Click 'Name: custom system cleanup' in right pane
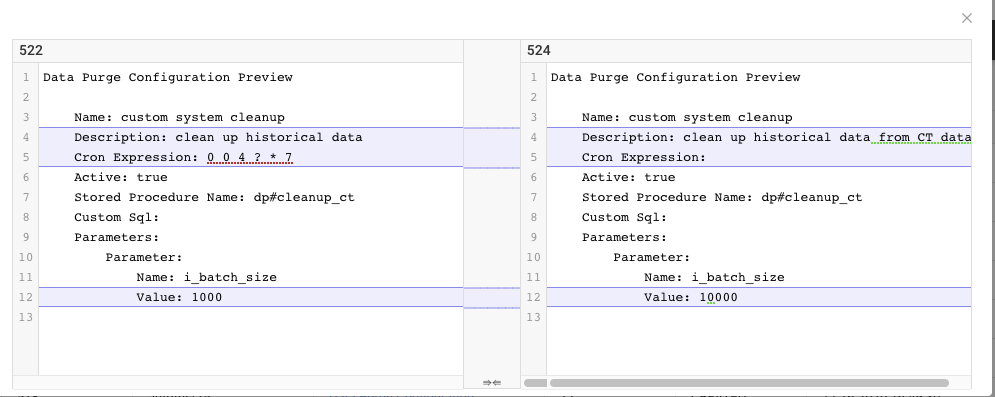The height and width of the screenshot is (397, 995). [687, 117]
